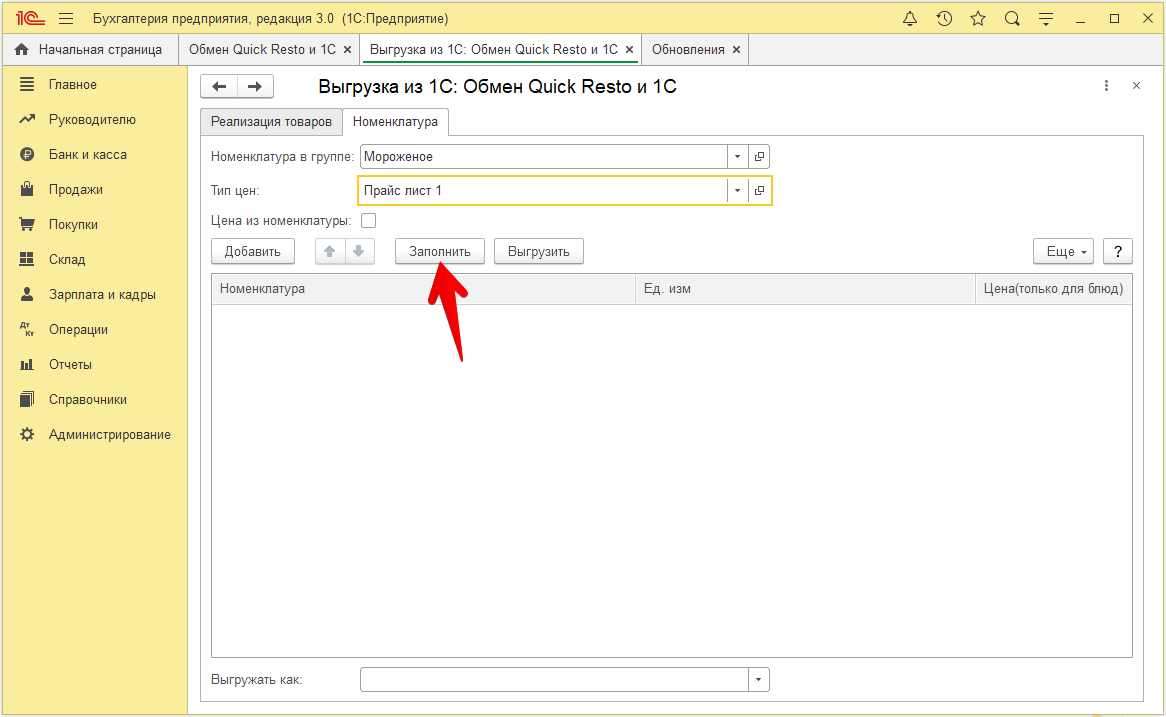Viewport: 1166px width, 717px height.
Task: Open service menu icon beside search
Action: pos(1046,19)
